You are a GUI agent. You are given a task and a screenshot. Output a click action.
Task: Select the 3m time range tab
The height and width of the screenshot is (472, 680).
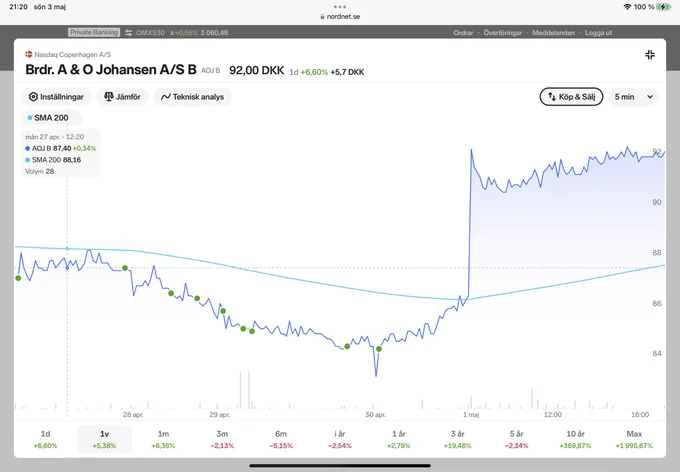click(222, 439)
